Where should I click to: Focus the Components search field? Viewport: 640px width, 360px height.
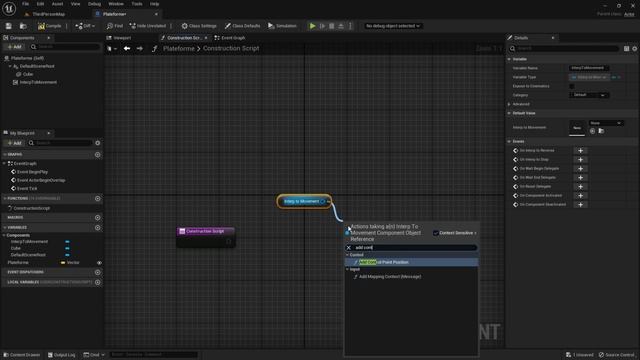click(65, 47)
